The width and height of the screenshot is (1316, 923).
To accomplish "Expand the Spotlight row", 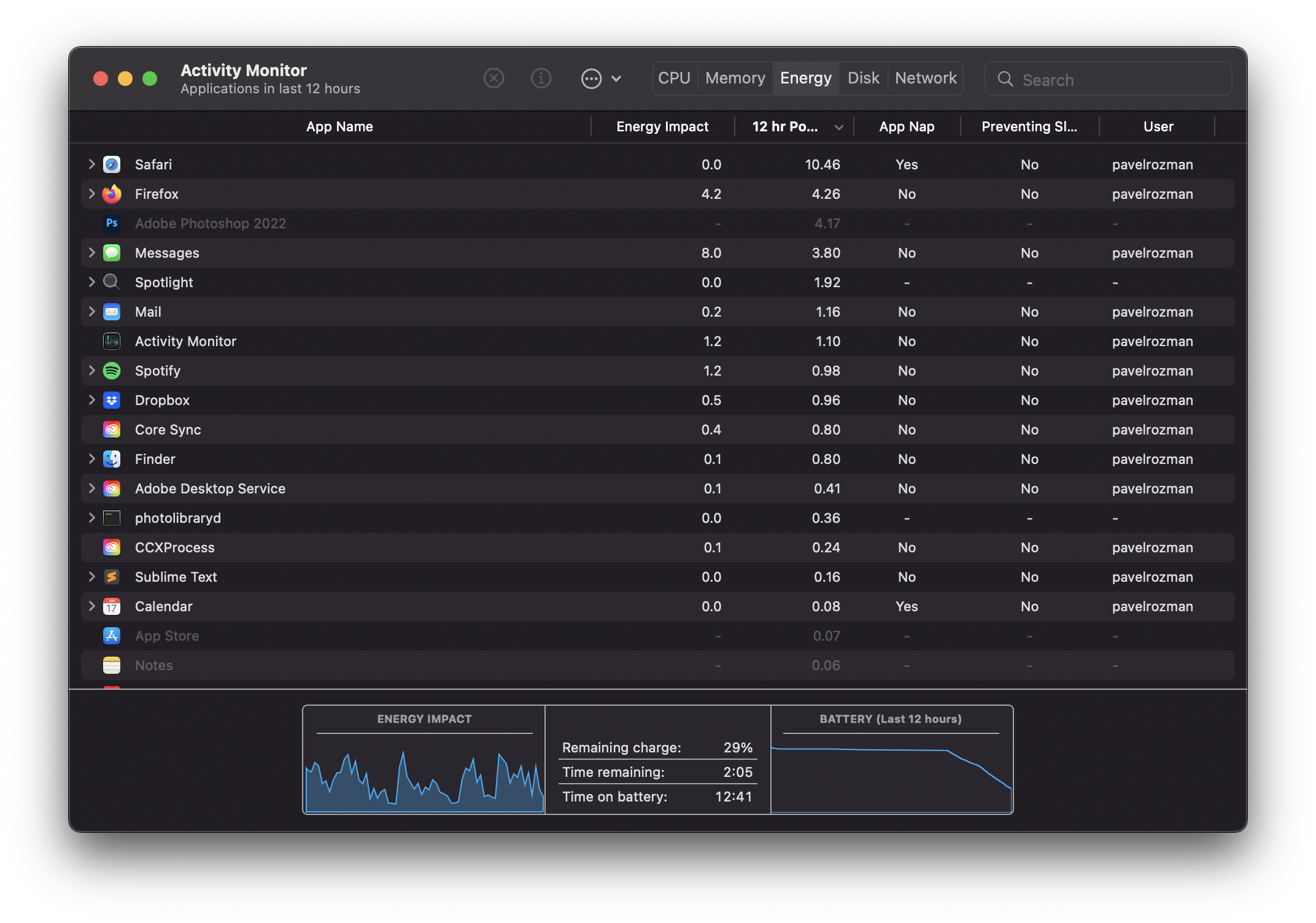I will click(x=91, y=282).
